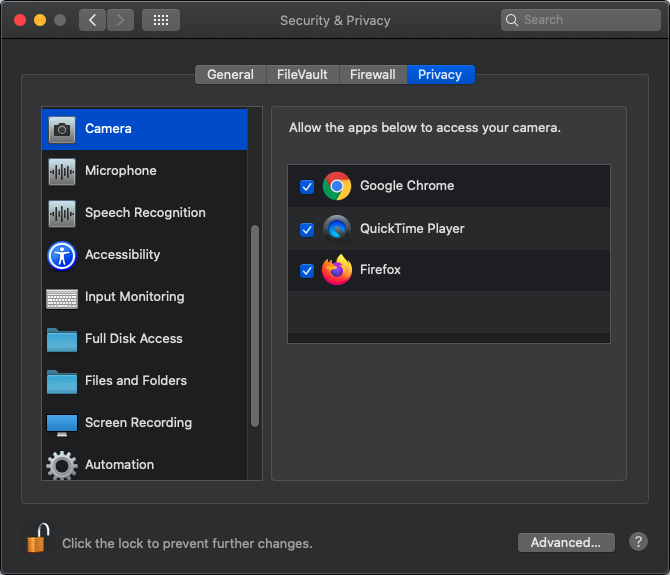Open the Automation gear icon

(62, 465)
